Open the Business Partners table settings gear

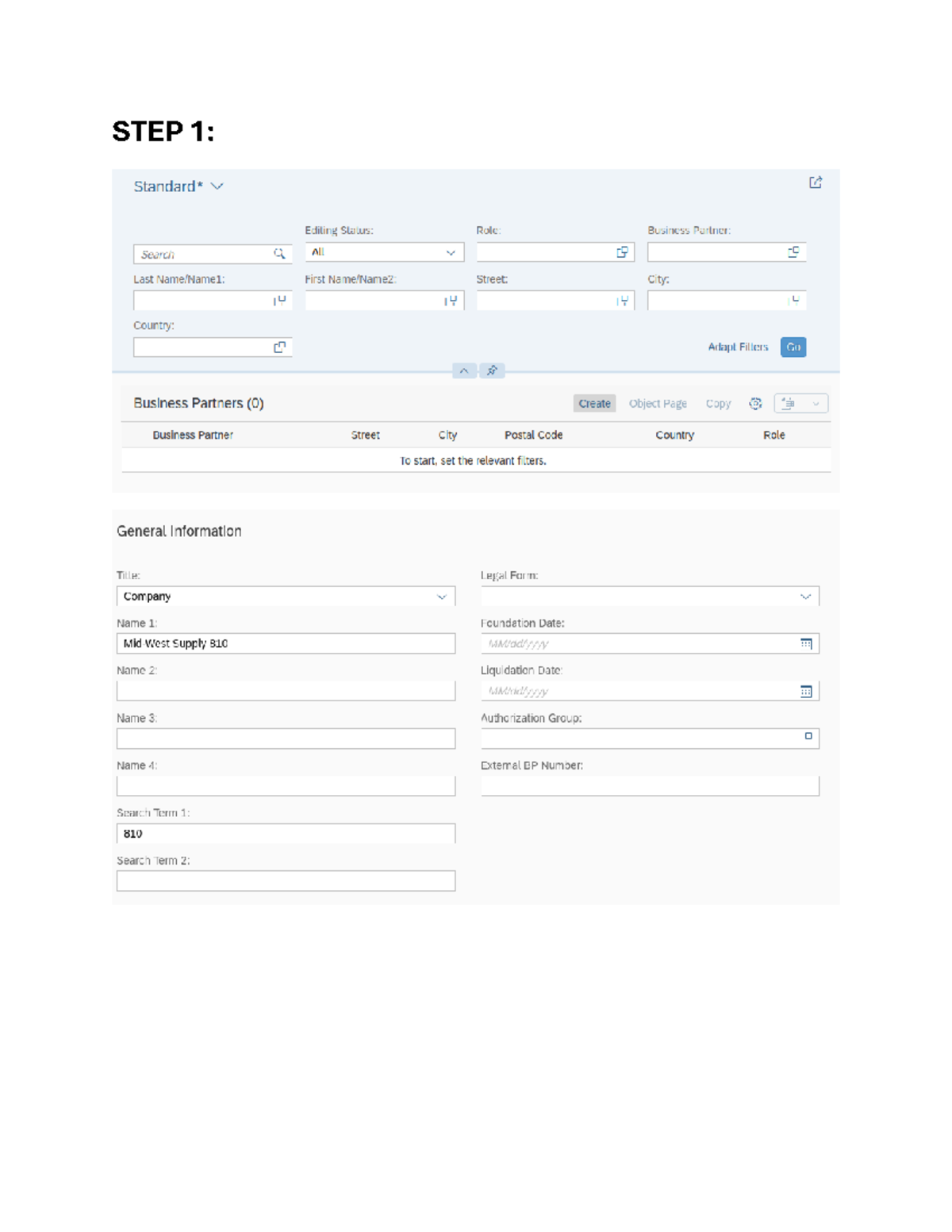(754, 403)
